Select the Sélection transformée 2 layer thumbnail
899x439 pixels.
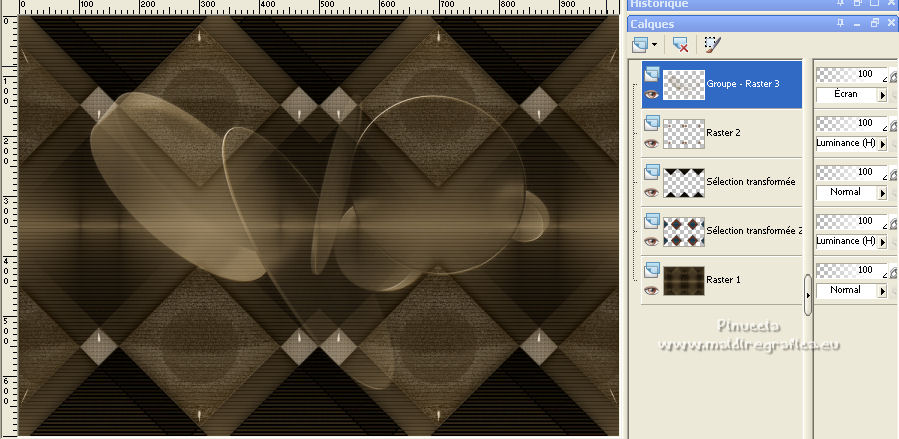[683, 232]
